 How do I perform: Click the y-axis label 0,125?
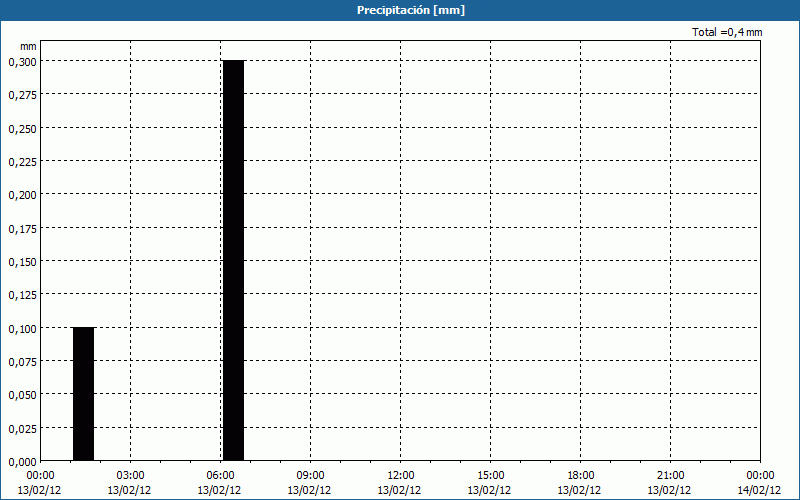[x=22, y=295]
